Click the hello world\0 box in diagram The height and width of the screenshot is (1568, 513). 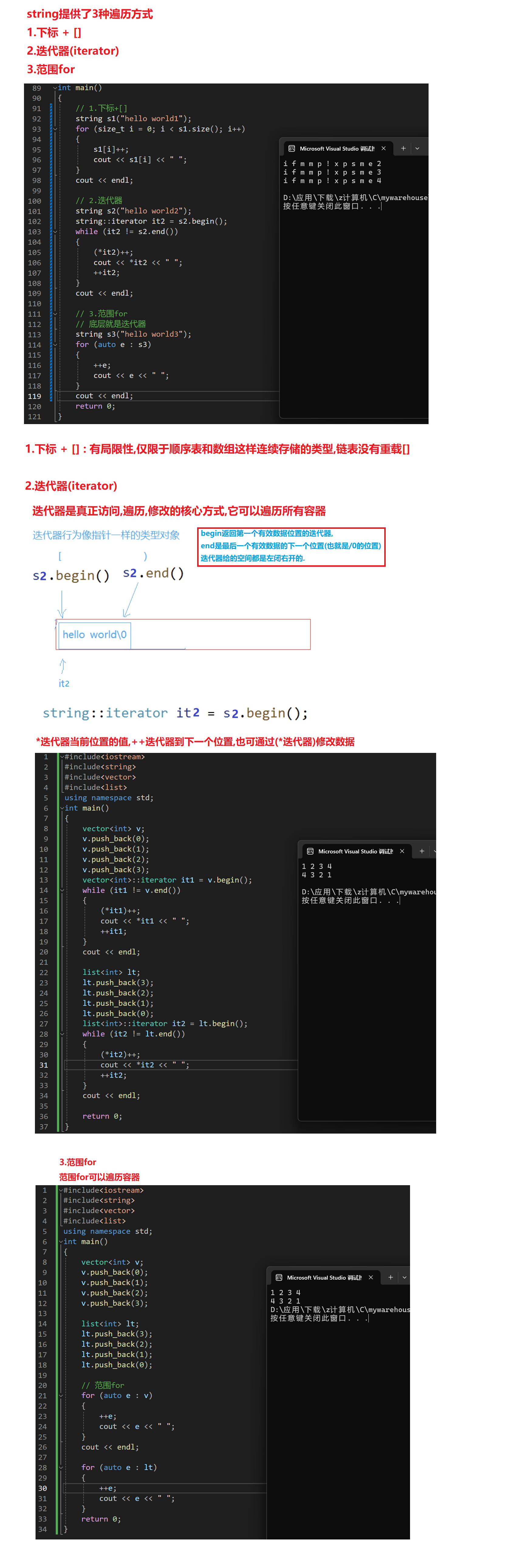tap(94, 635)
